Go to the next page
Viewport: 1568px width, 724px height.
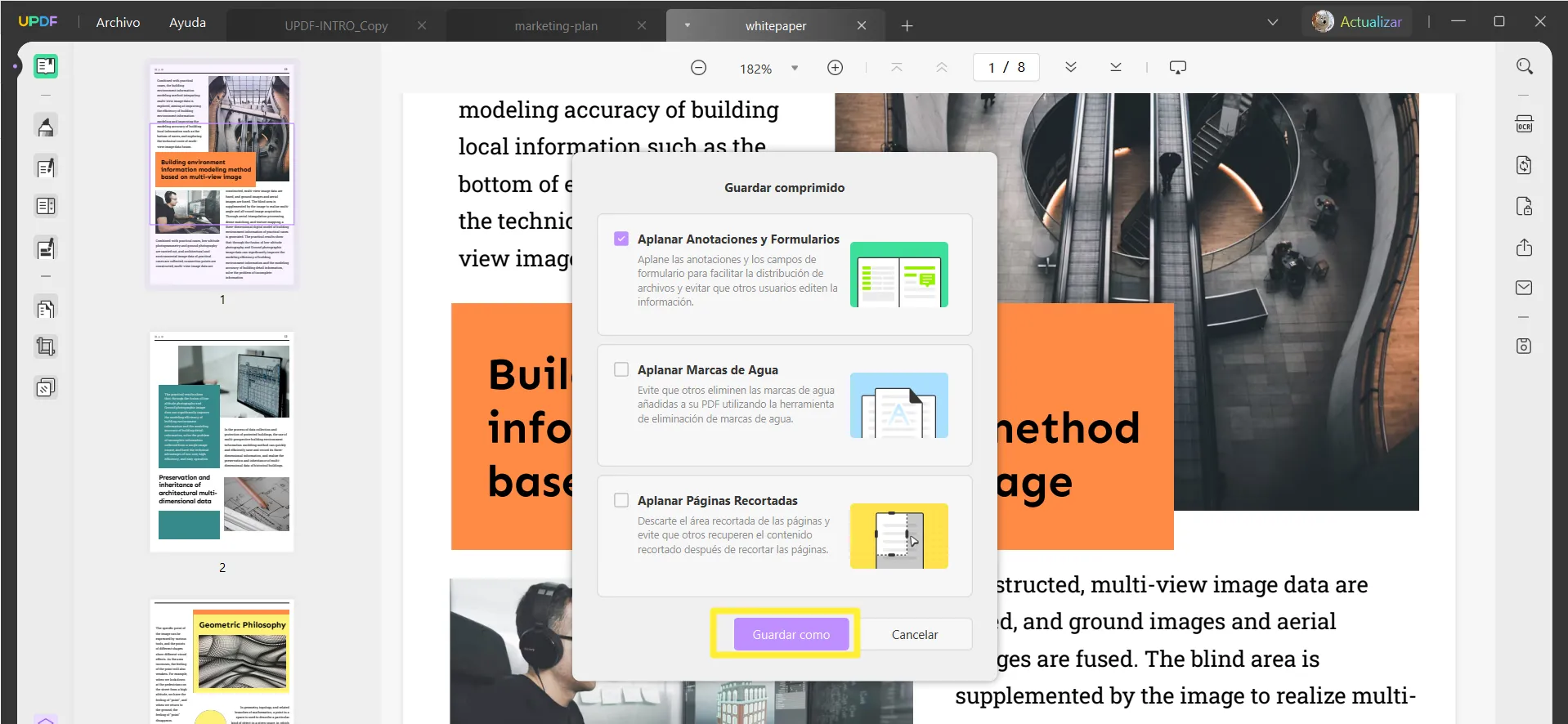pos(1071,68)
